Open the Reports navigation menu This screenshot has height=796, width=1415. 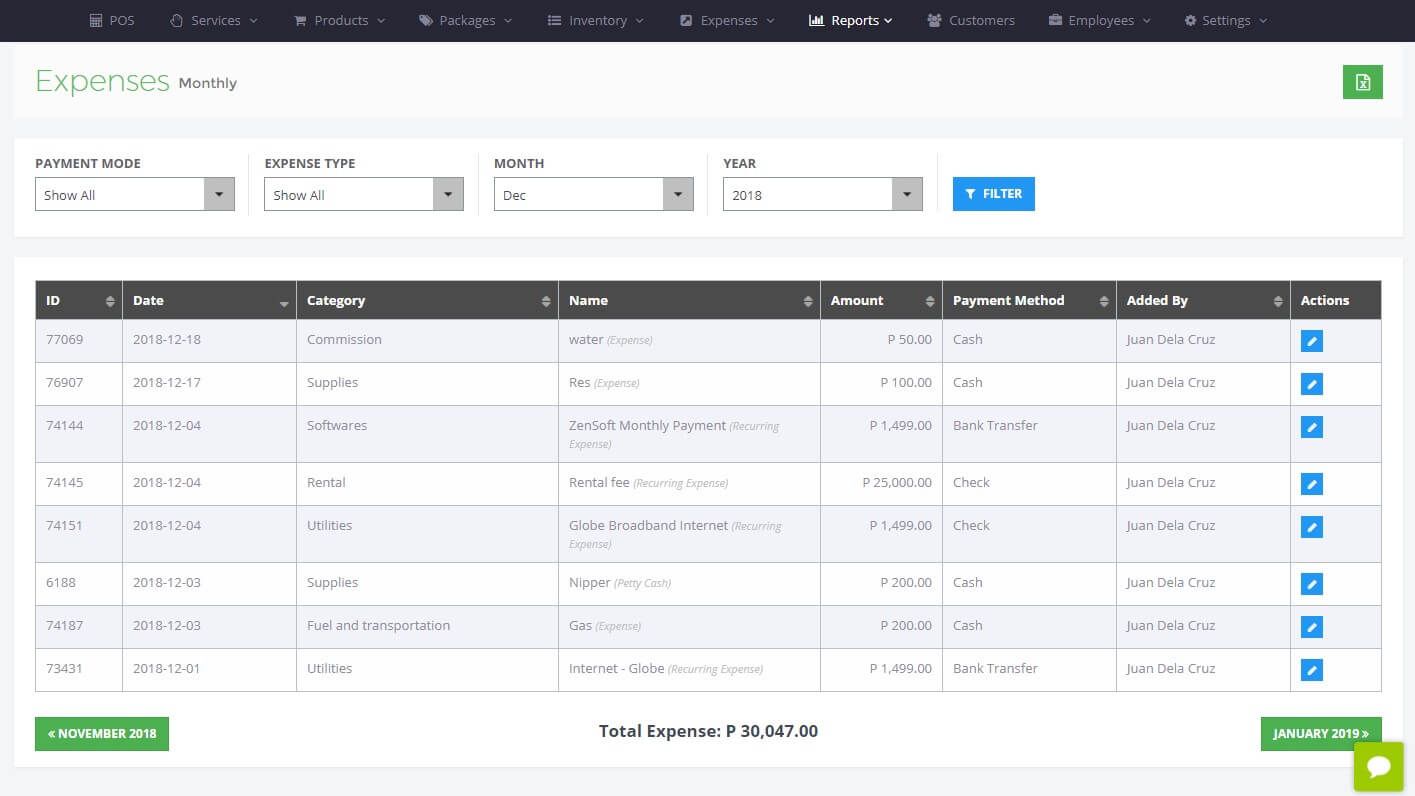click(851, 20)
